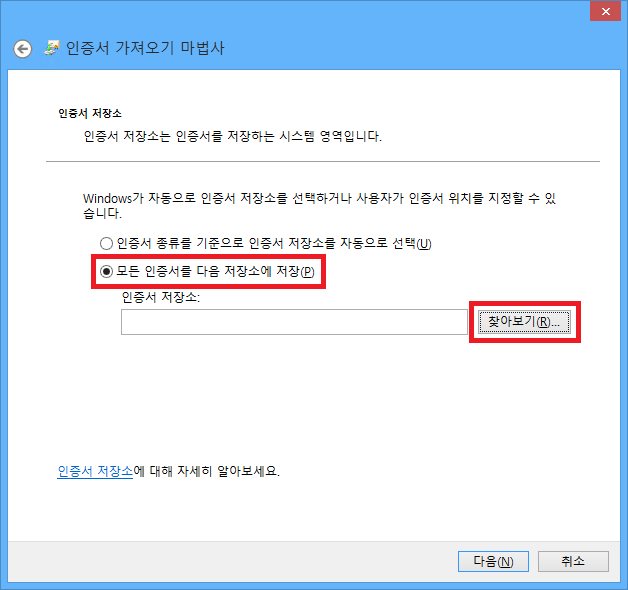This screenshot has width=628, height=590.
Task: Click the 인증서 저장소 text input field
Action: tap(293, 322)
